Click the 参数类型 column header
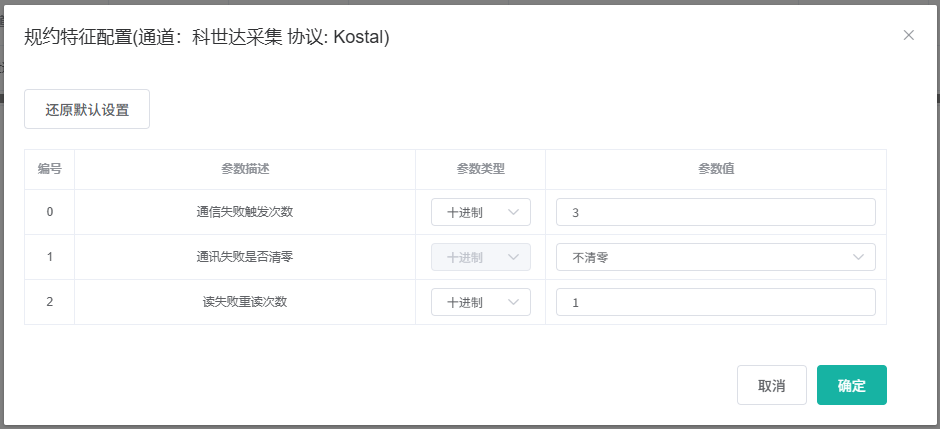 click(x=480, y=169)
